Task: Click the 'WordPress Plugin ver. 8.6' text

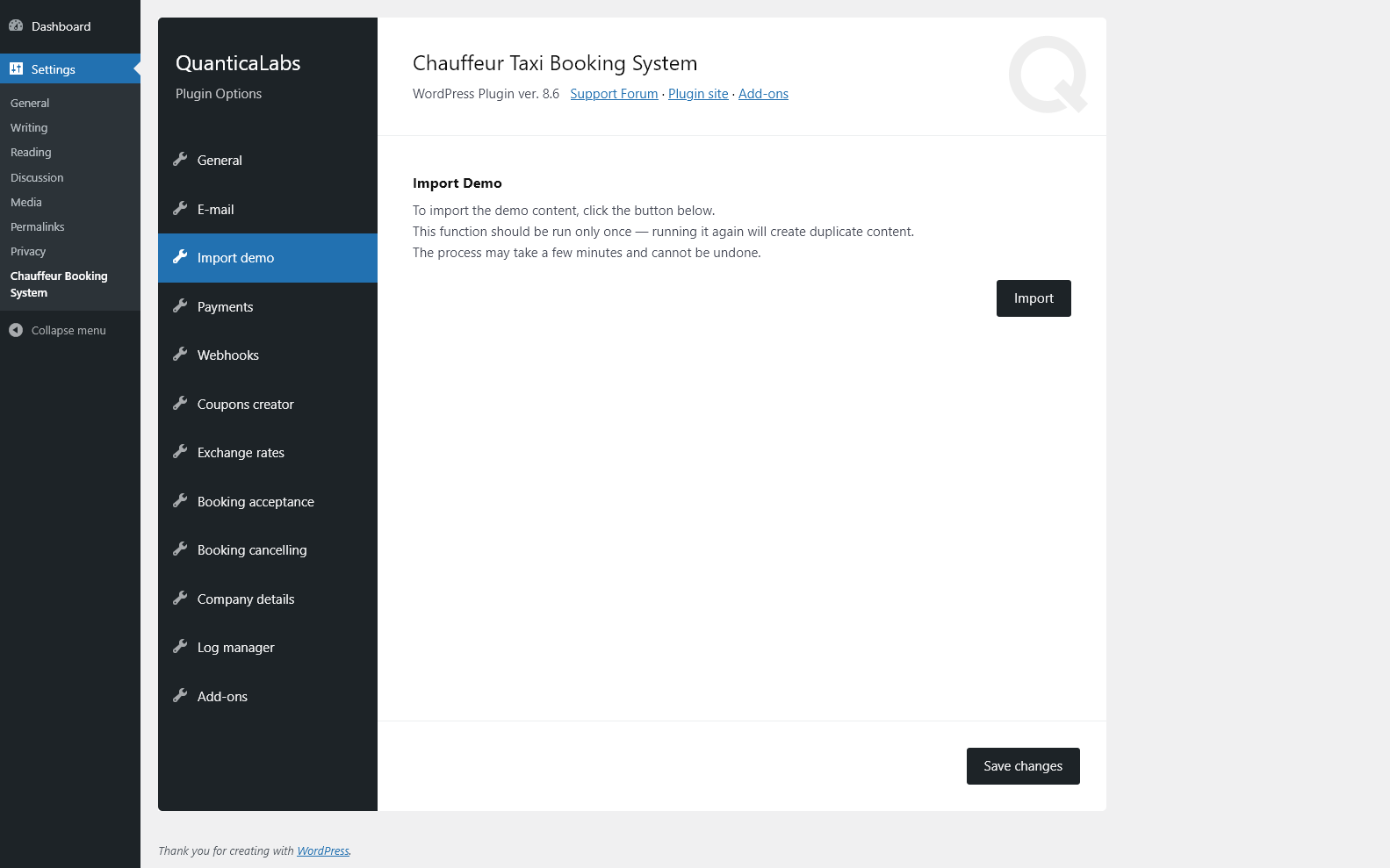Action: [x=486, y=94]
